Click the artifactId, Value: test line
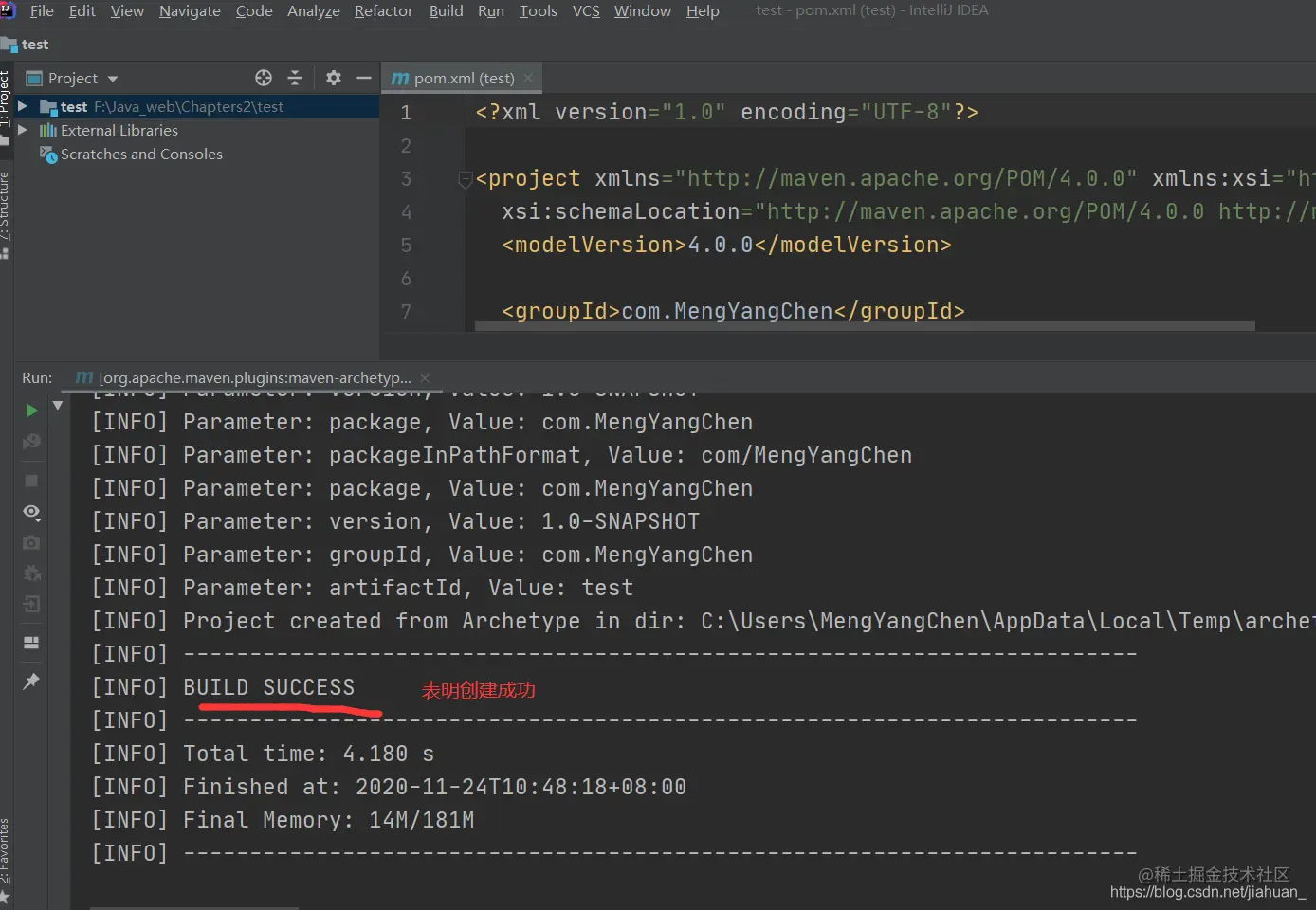The image size is (1316, 910). point(362,588)
